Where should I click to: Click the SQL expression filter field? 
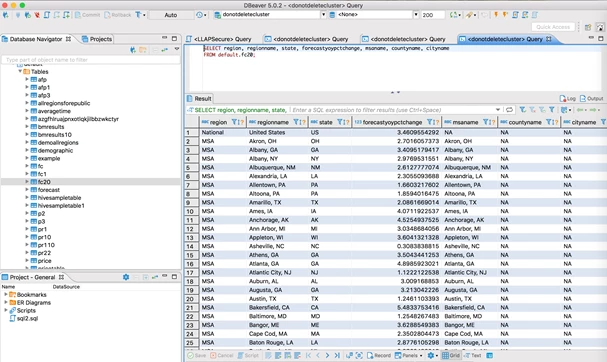(393, 110)
